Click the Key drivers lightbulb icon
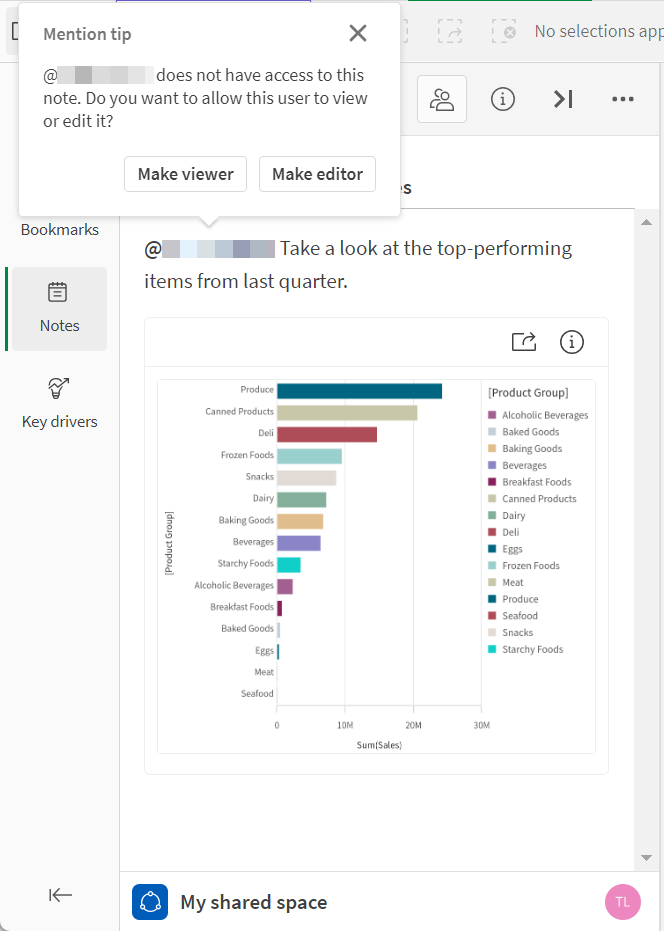664x931 pixels. pos(58,388)
